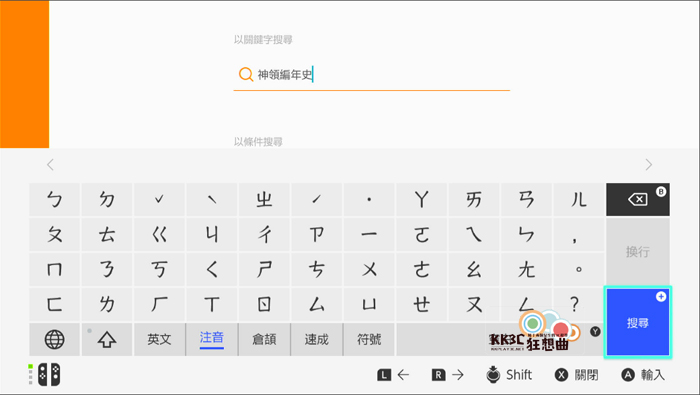
Task: Click the X 關閉 close hint
Action: pos(576,375)
